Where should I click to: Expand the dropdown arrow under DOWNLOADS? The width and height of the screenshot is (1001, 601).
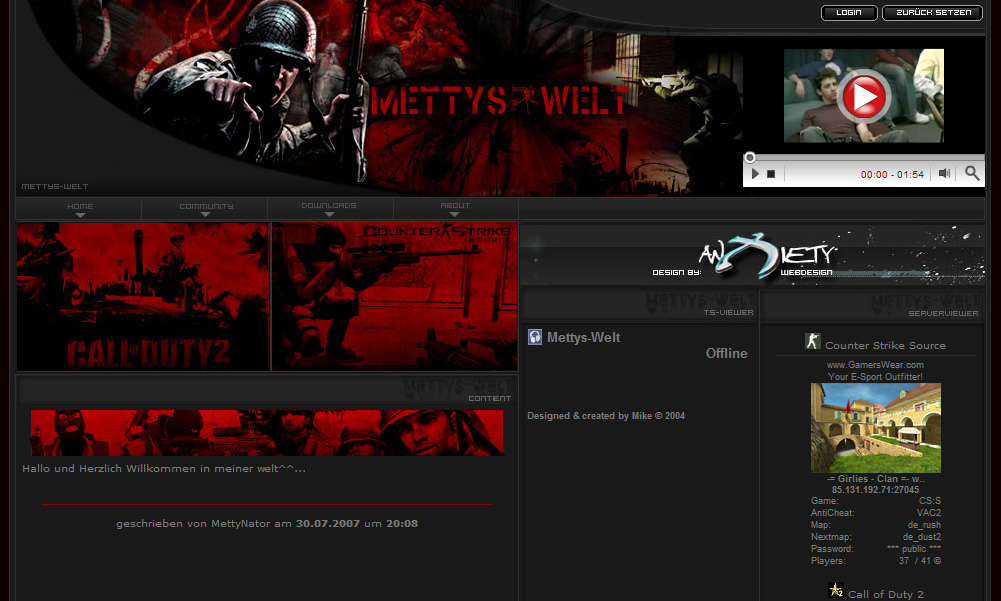pyautogui.click(x=329, y=215)
